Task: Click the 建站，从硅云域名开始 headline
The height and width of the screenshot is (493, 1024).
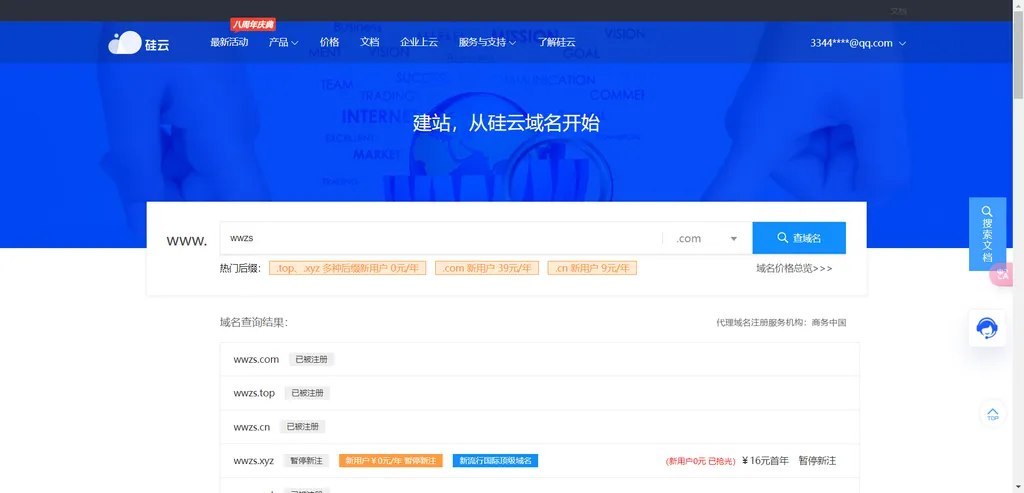Action: click(506, 123)
